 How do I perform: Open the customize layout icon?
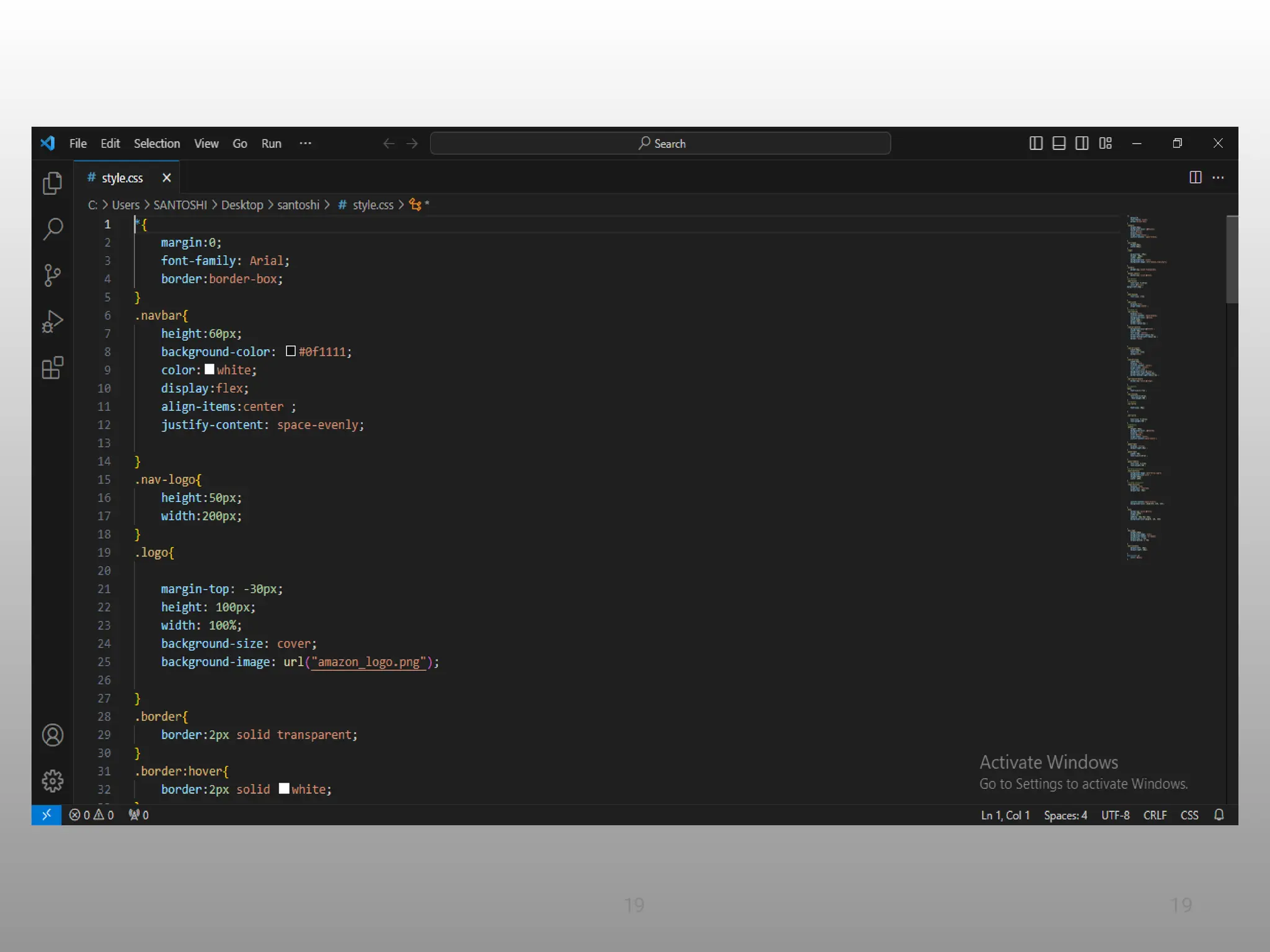[1106, 143]
